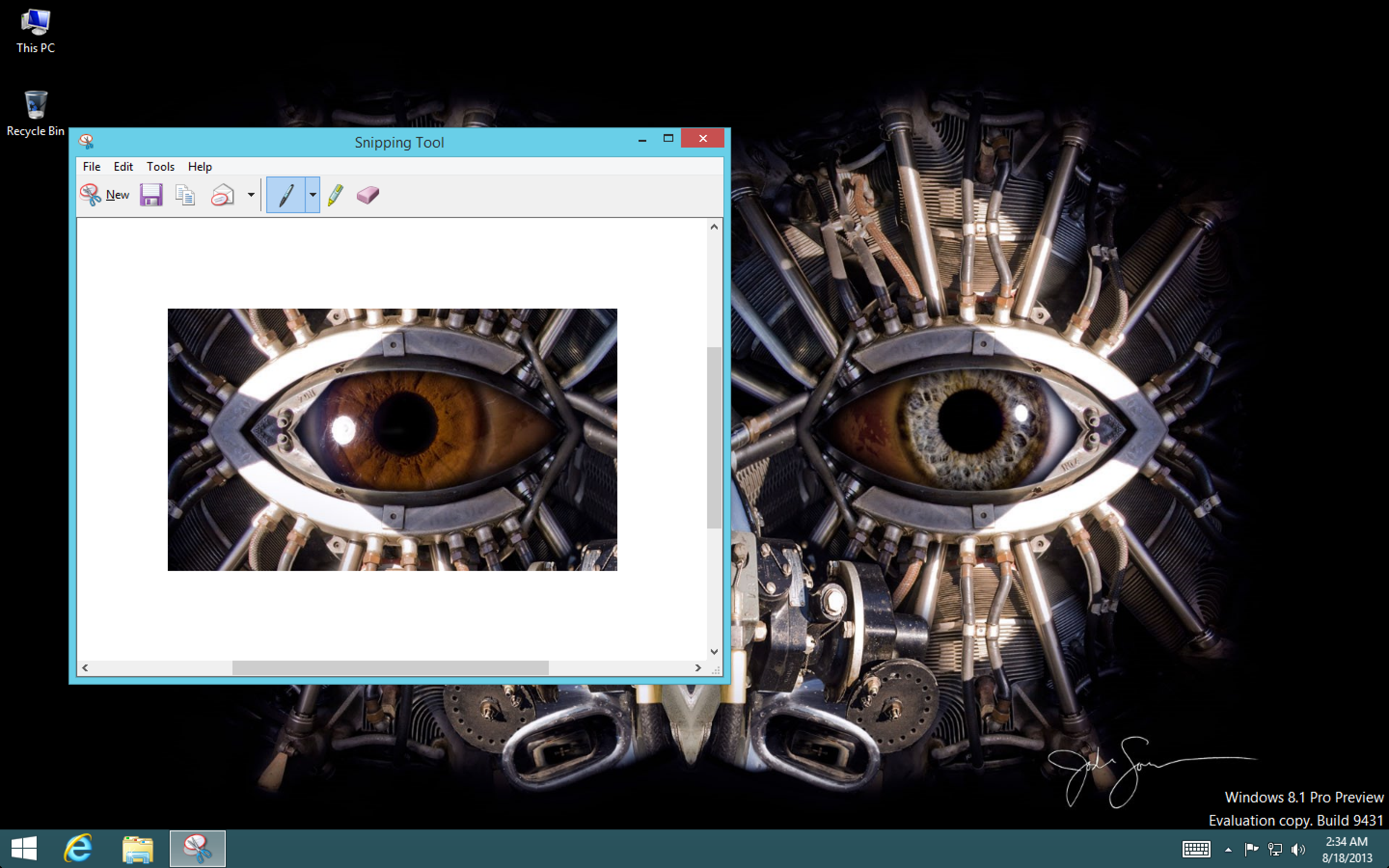
Task: Select the yellow Highlighter tool
Action: (x=336, y=195)
